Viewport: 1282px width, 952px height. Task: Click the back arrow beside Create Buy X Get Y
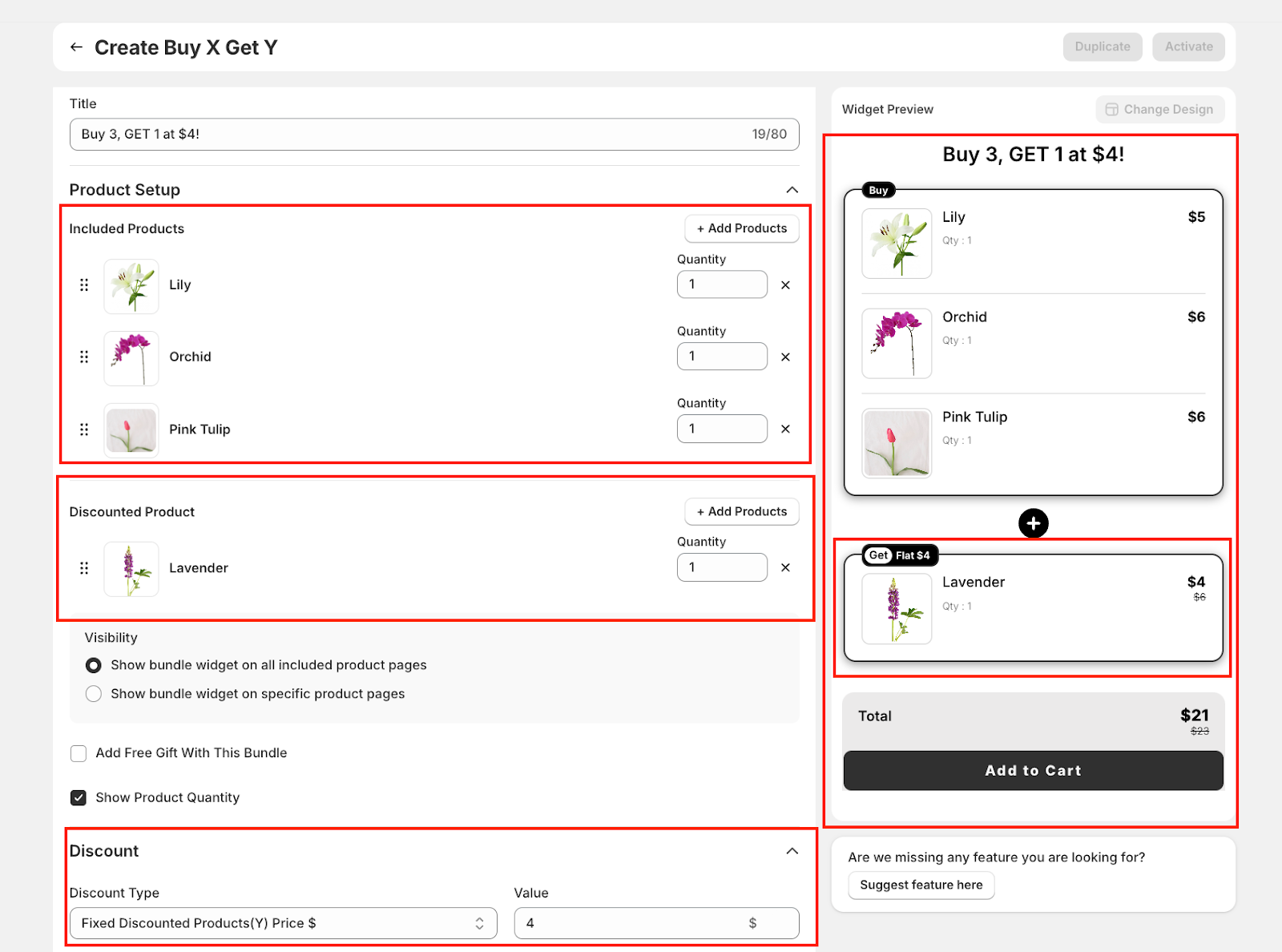coord(76,47)
